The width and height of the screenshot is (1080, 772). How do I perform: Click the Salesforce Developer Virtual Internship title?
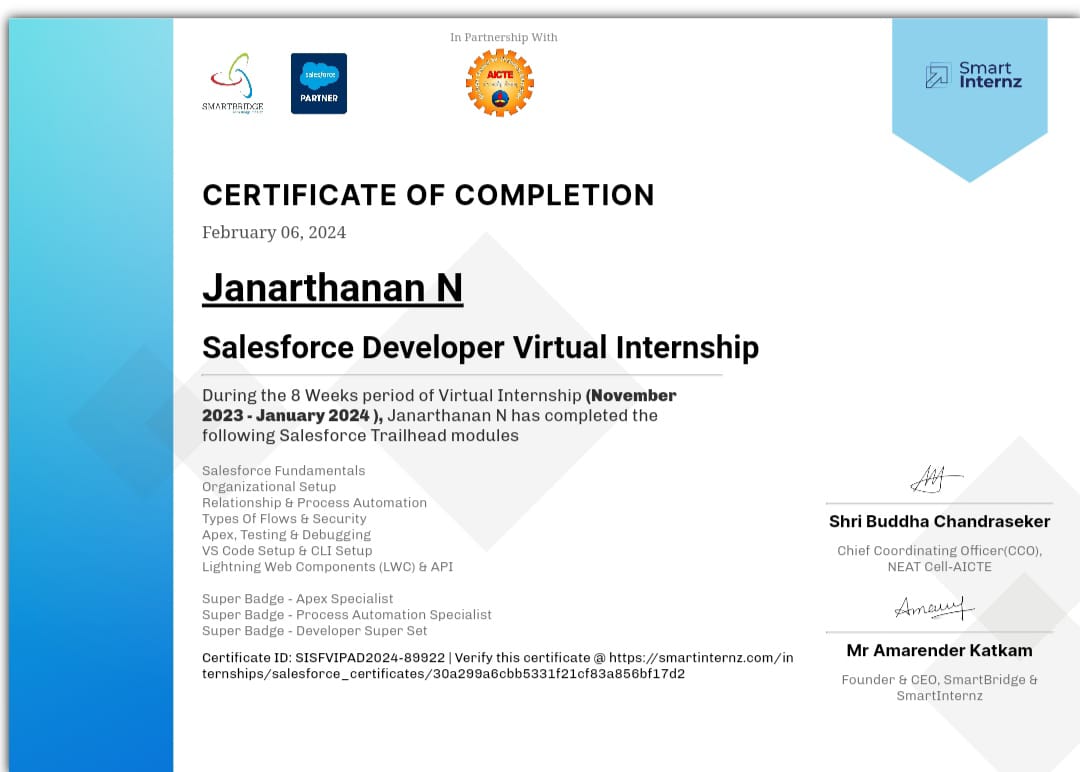coord(480,347)
